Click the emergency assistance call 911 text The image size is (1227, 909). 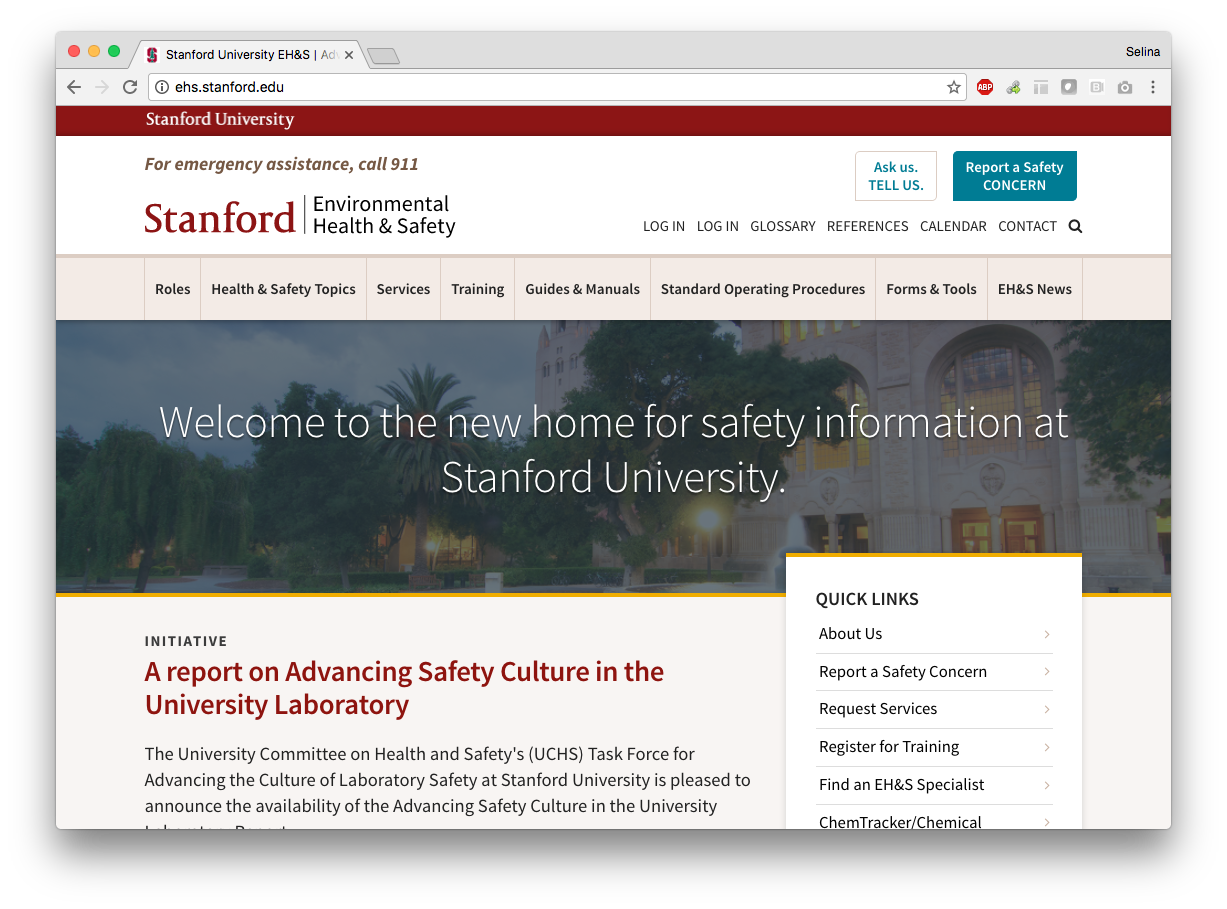[x=282, y=164]
